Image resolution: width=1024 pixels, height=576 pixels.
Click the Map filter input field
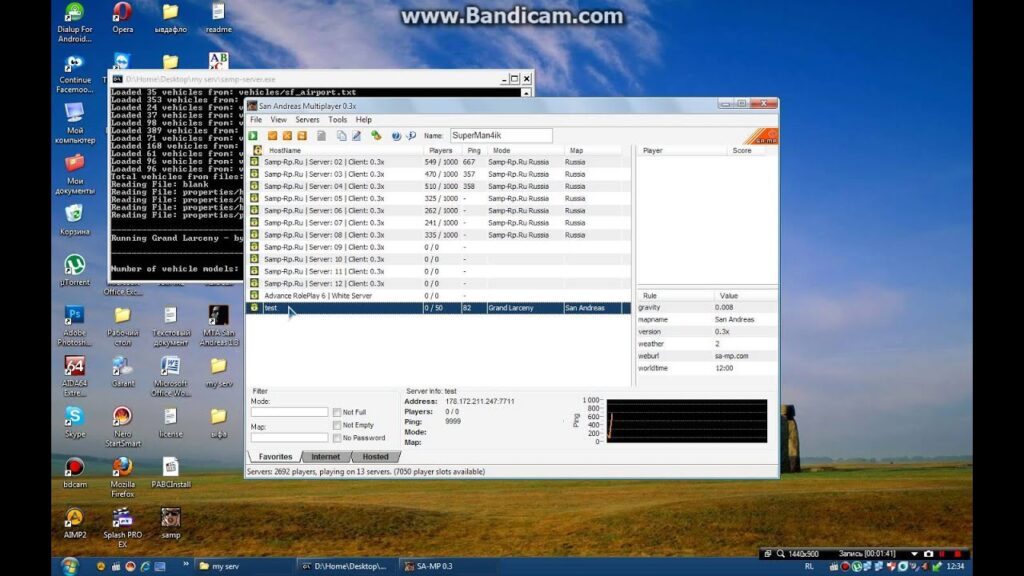pyautogui.click(x=289, y=437)
